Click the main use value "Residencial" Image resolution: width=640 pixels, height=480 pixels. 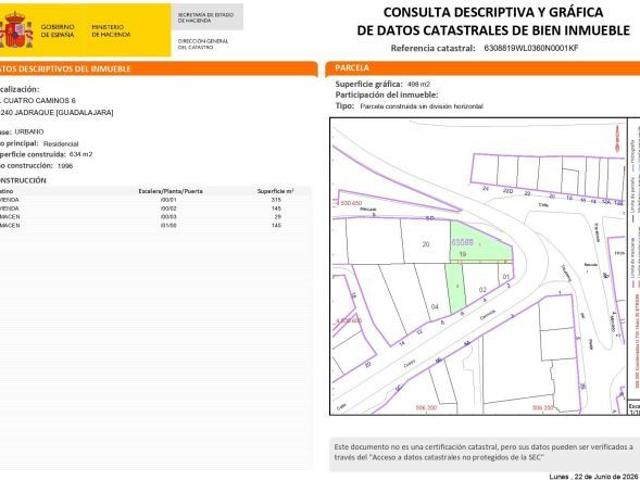point(61,144)
